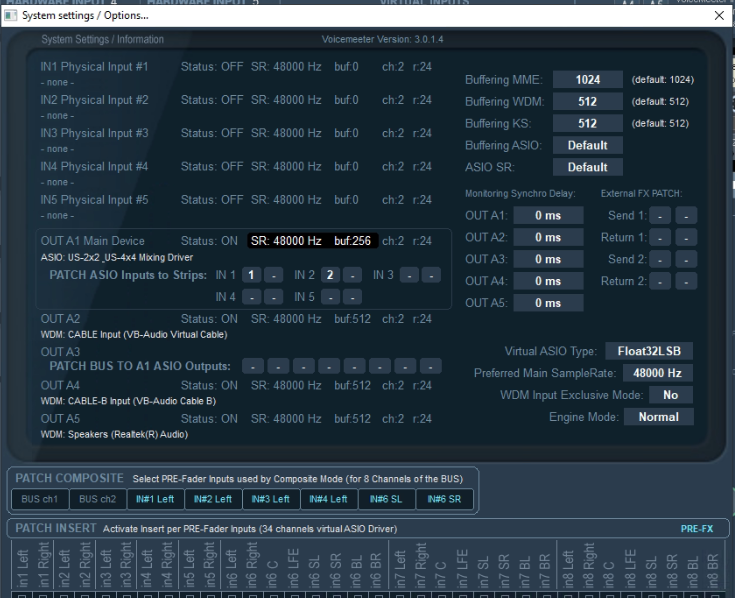Select IN1 Physical Input #1 device
The image size is (735, 598).
tap(94, 67)
